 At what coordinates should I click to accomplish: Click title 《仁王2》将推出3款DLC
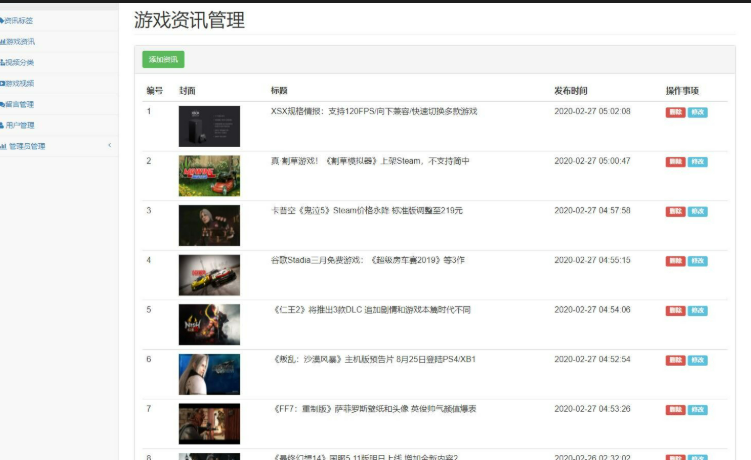(372, 310)
